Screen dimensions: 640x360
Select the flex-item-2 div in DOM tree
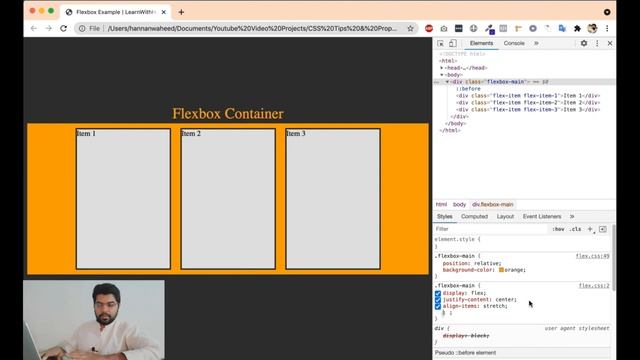tap(528, 103)
